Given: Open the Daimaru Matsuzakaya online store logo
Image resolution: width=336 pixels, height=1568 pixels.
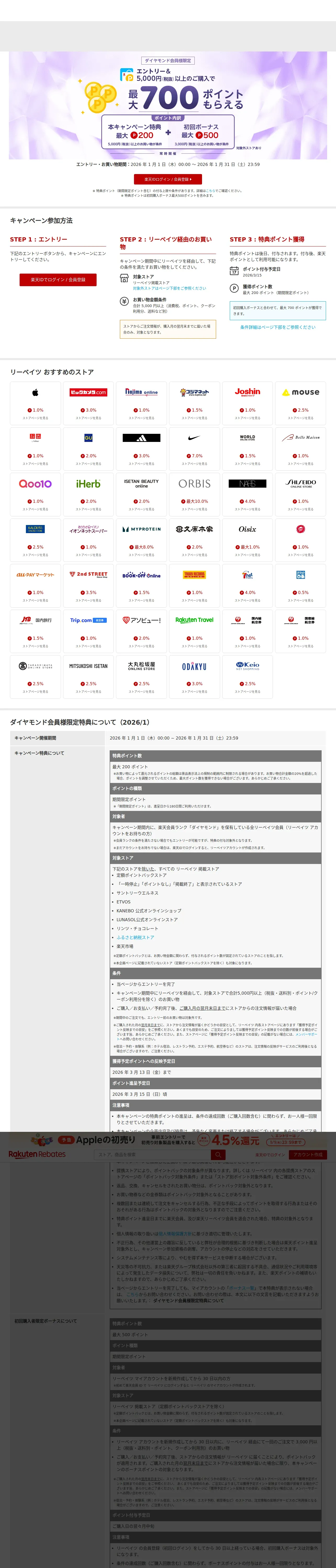Looking at the screenshot, I should pos(142,666).
